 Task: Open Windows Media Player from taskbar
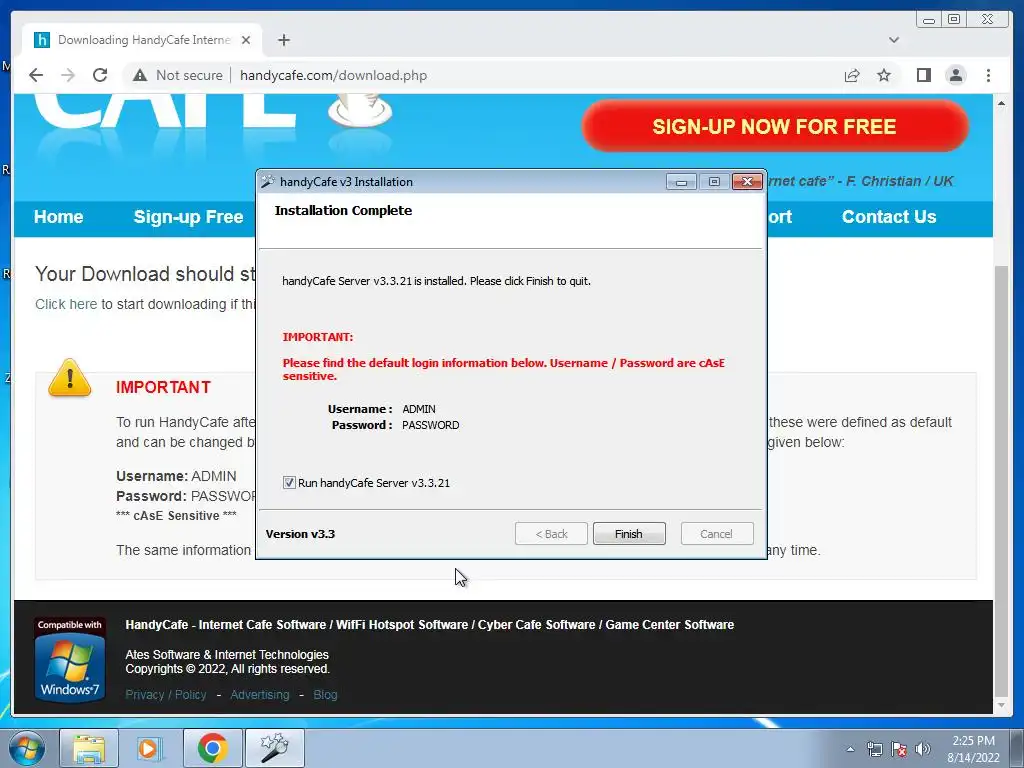(x=150, y=748)
